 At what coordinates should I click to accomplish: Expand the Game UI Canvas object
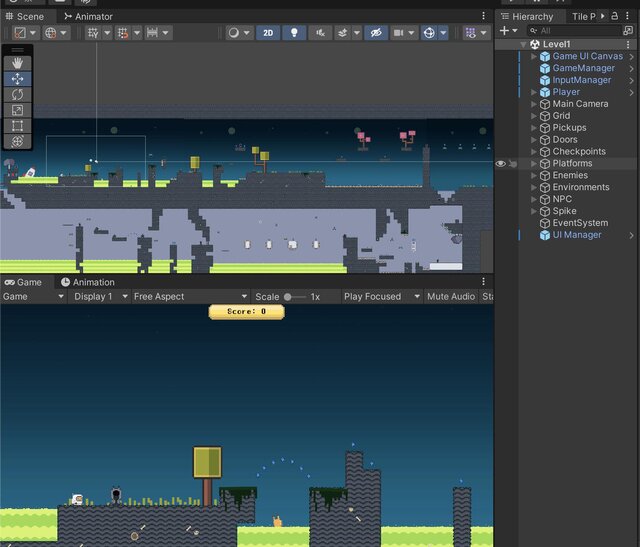click(x=533, y=56)
